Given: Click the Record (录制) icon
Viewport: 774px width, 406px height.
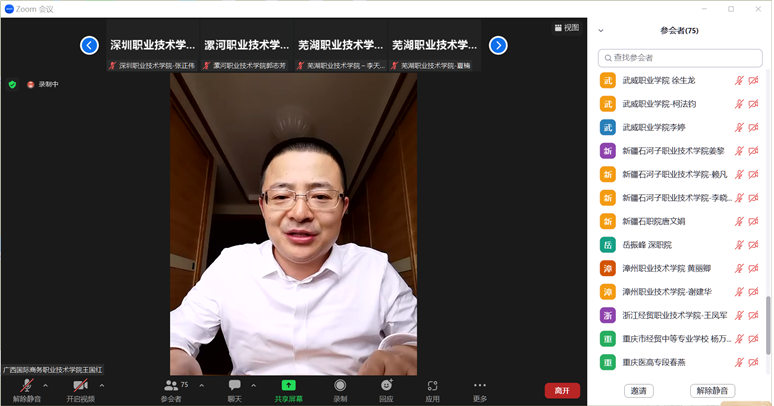Looking at the screenshot, I should tap(340, 386).
